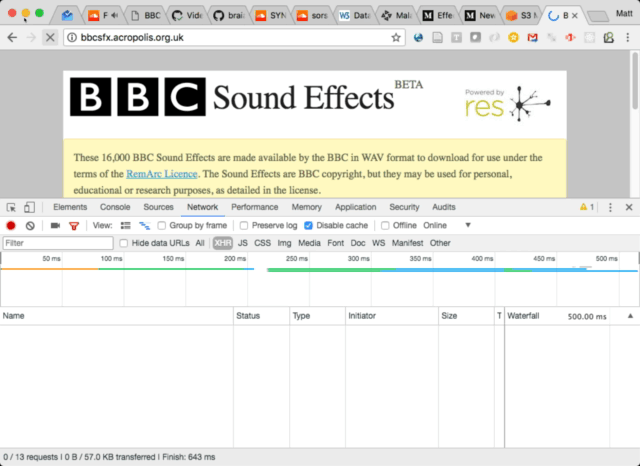Filter requests by Img
Viewport: 640px width, 466px height.
(x=284, y=243)
